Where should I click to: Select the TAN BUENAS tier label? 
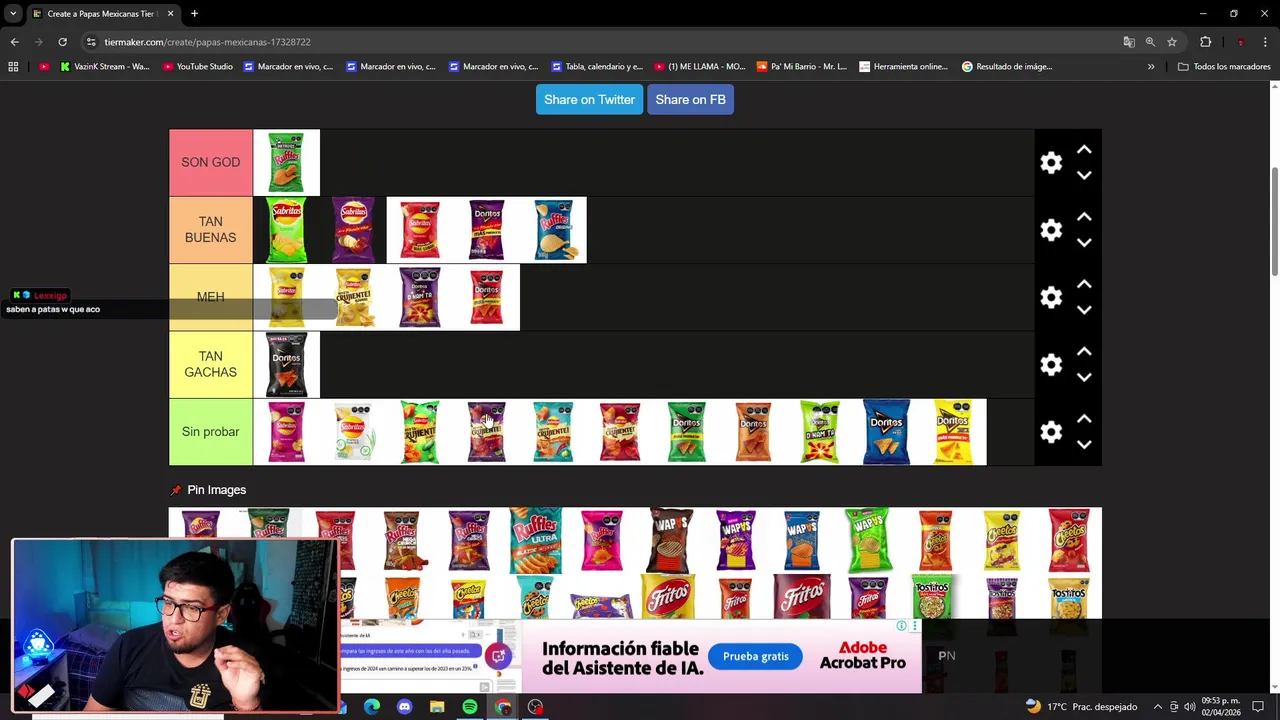pyautogui.click(x=210, y=230)
